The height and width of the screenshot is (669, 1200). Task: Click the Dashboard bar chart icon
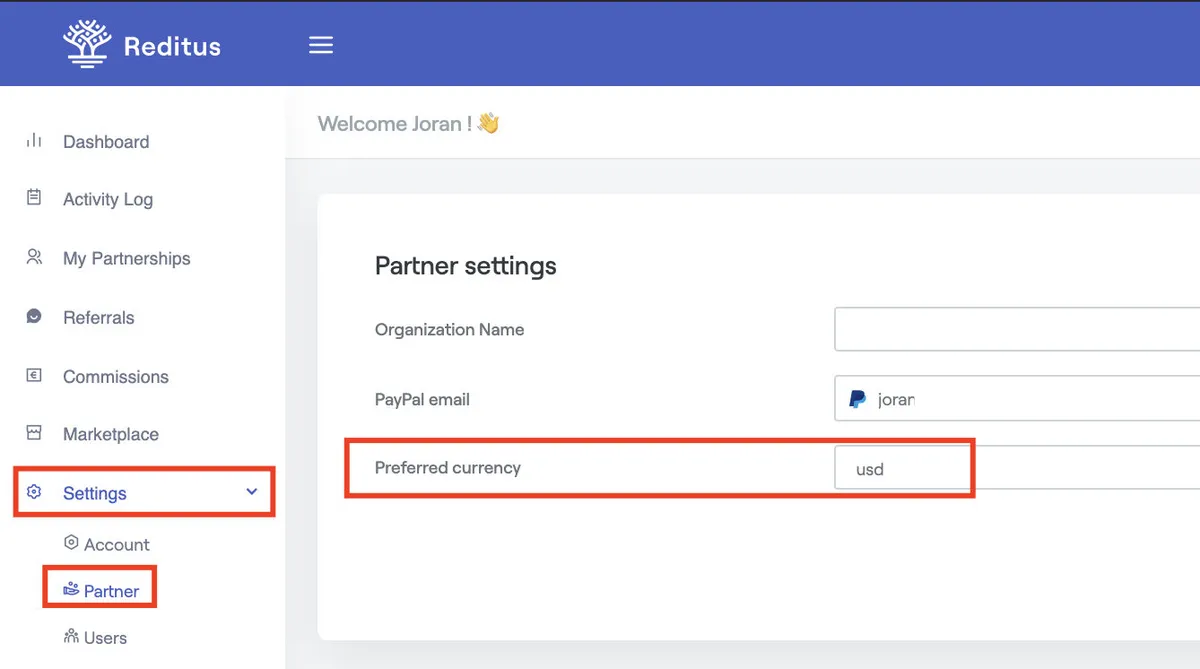34,141
